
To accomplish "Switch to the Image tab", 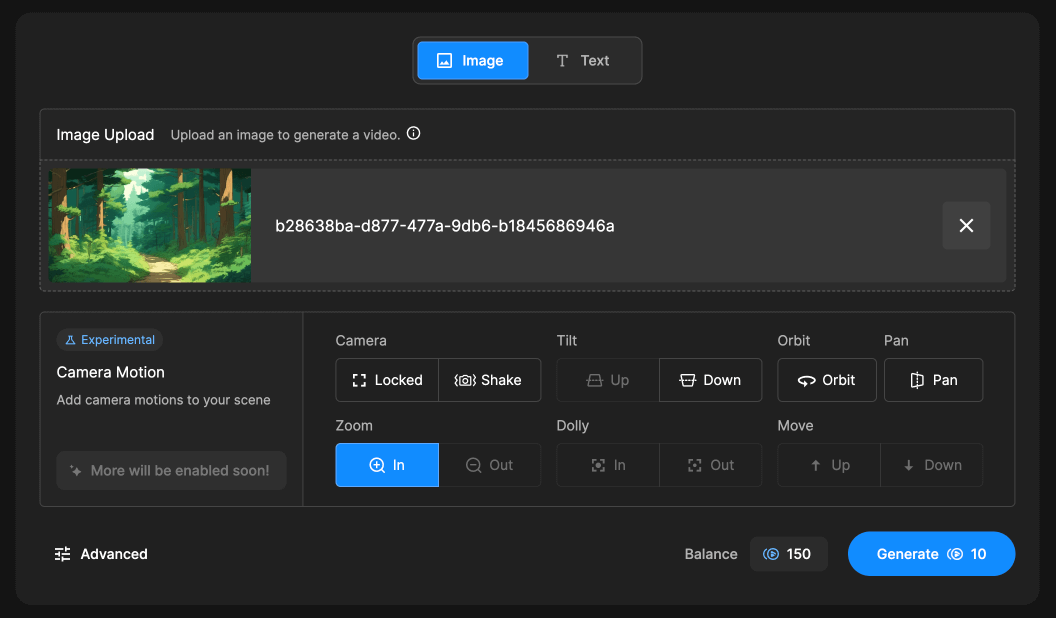I will (x=471, y=61).
